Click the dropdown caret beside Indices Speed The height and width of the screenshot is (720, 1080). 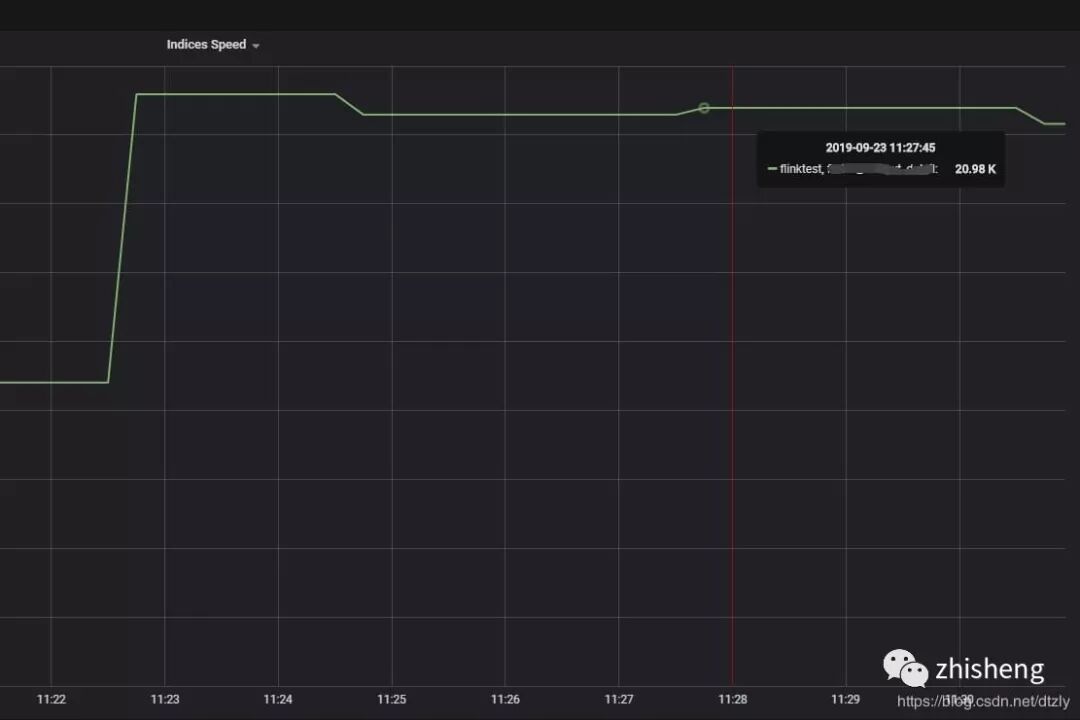256,46
